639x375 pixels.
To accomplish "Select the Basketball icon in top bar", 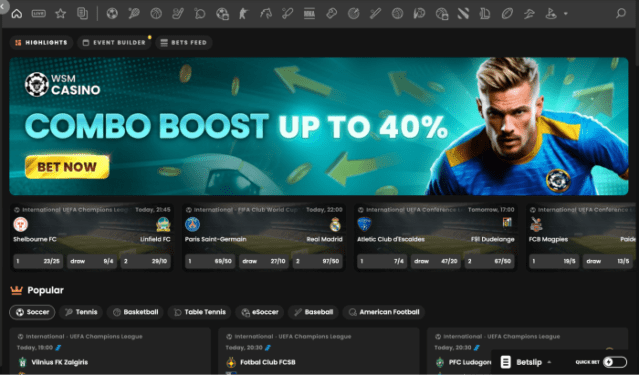I will (x=156, y=13).
